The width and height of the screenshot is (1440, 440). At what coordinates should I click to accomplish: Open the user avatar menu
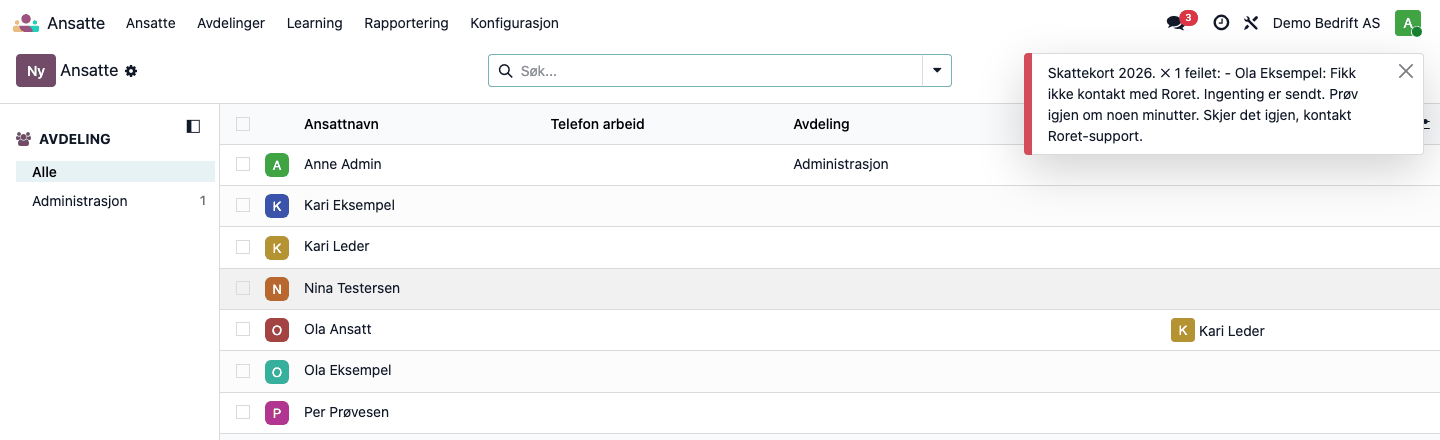coord(1408,23)
